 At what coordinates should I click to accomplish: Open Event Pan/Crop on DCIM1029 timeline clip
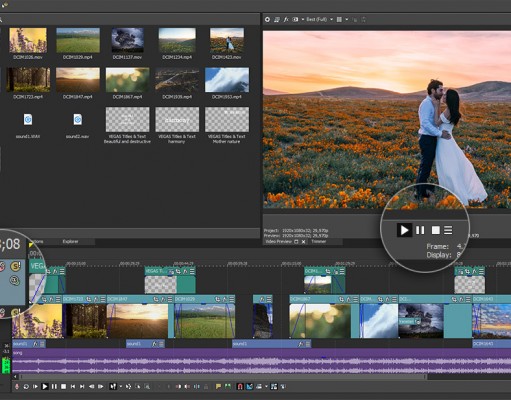[x=218, y=299]
